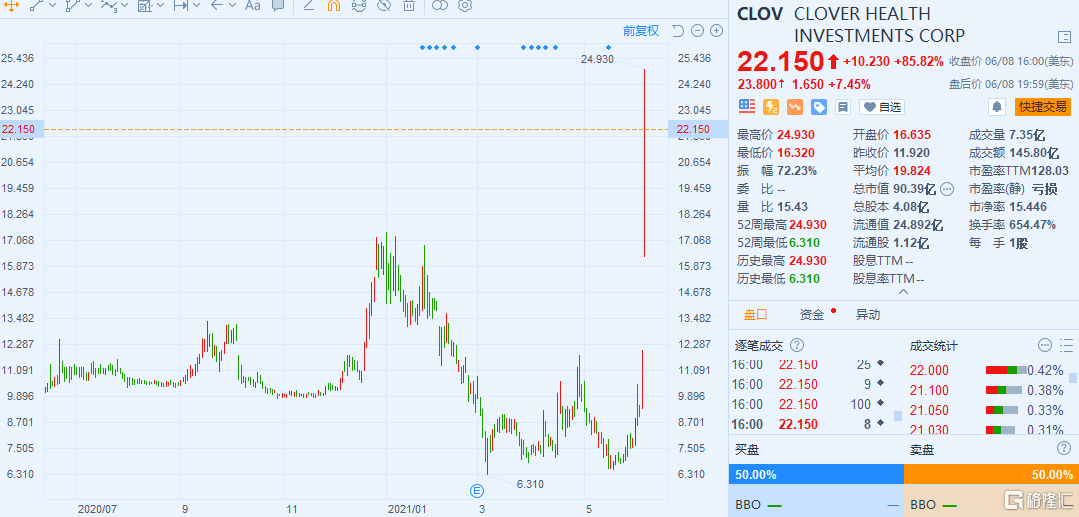
Task: Click more options icon beside 成交统计
Action: 1045,345
